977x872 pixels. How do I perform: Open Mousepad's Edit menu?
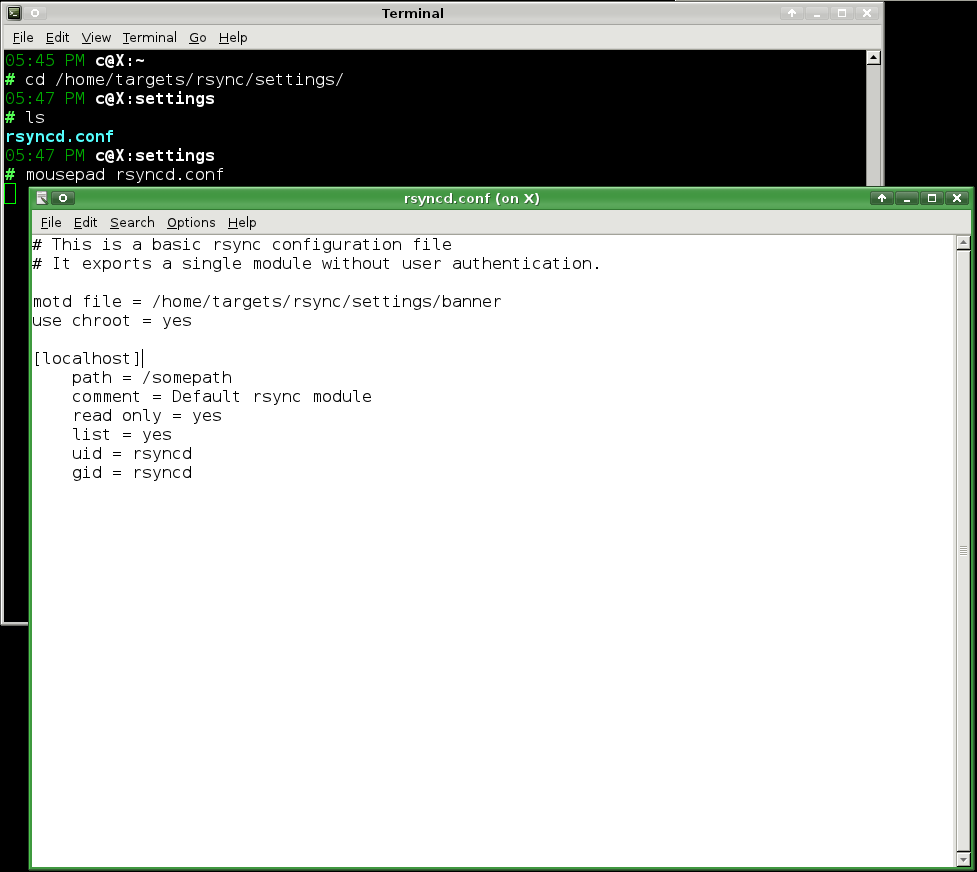pyautogui.click(x=85, y=223)
